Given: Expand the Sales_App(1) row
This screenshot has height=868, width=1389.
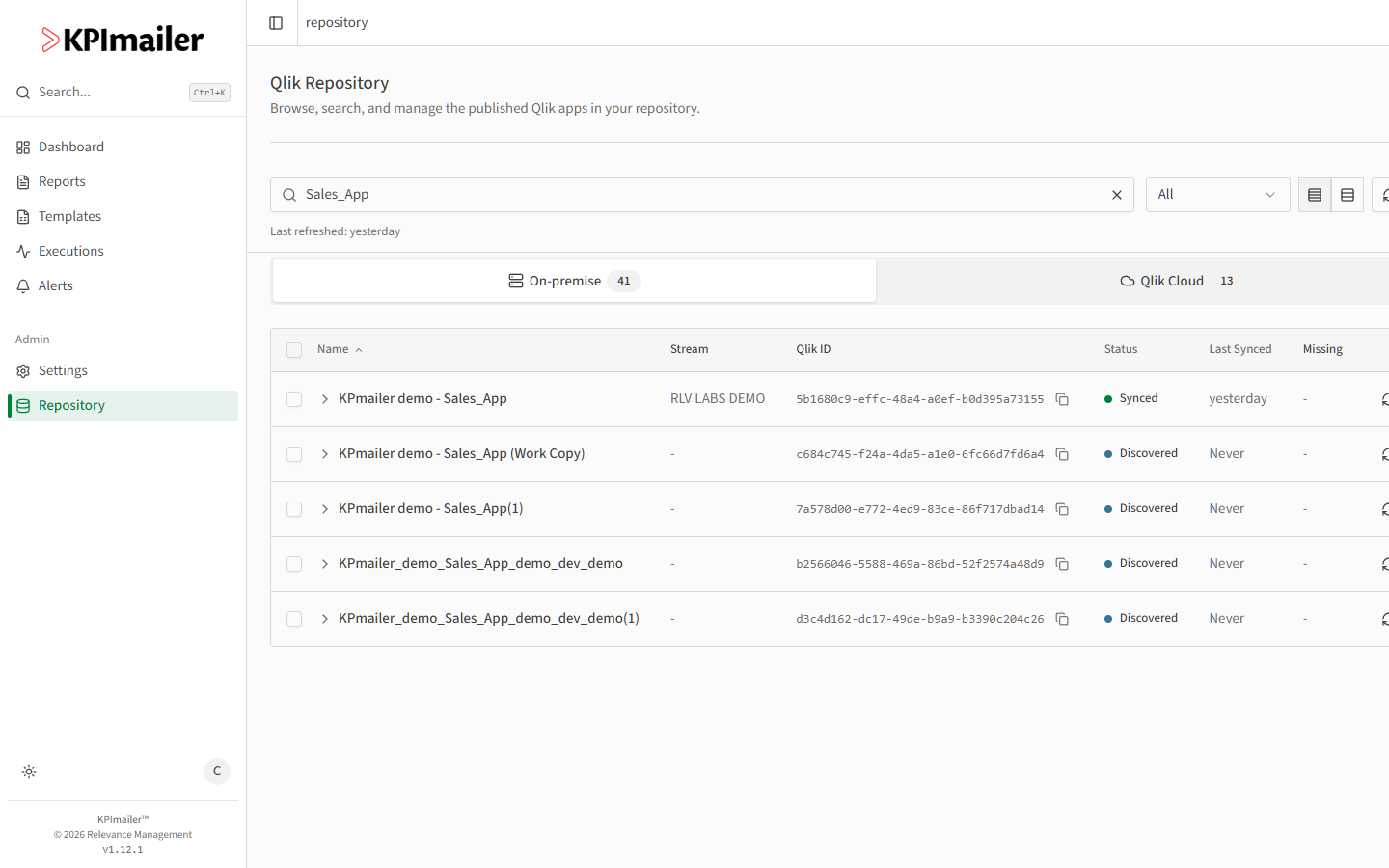Looking at the screenshot, I should click(x=325, y=509).
